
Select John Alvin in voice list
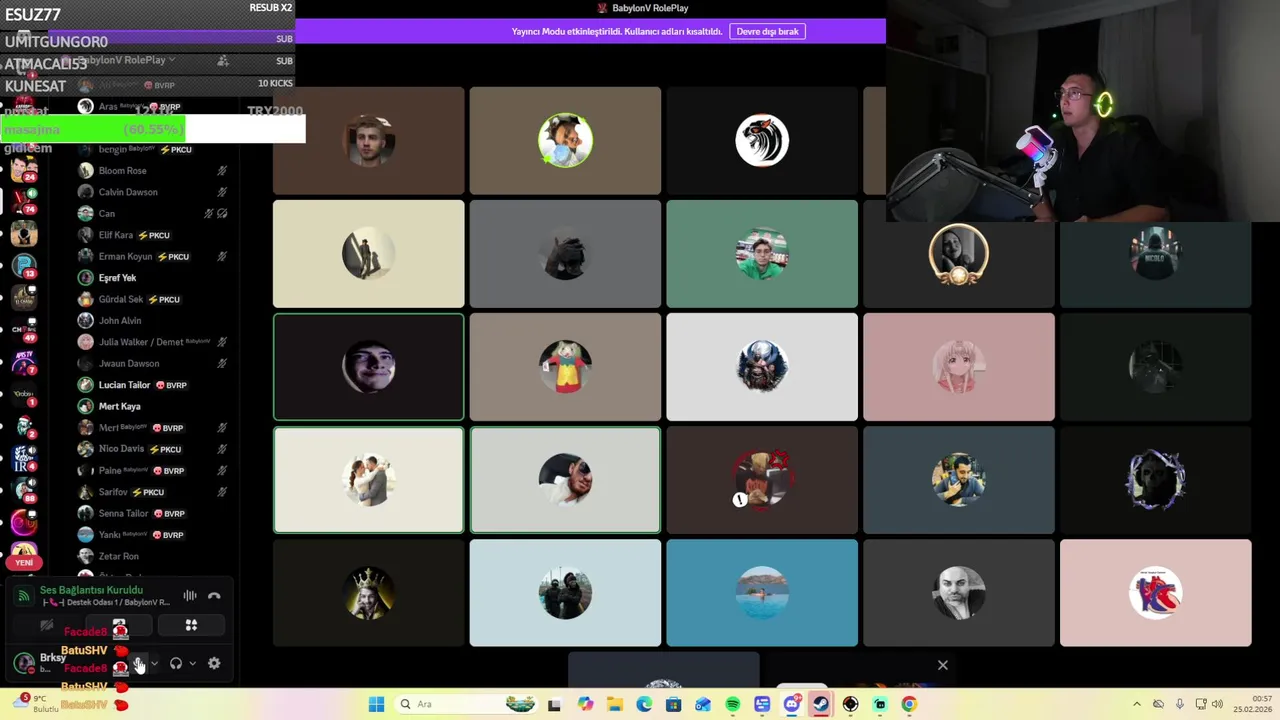pyautogui.click(x=153, y=321)
